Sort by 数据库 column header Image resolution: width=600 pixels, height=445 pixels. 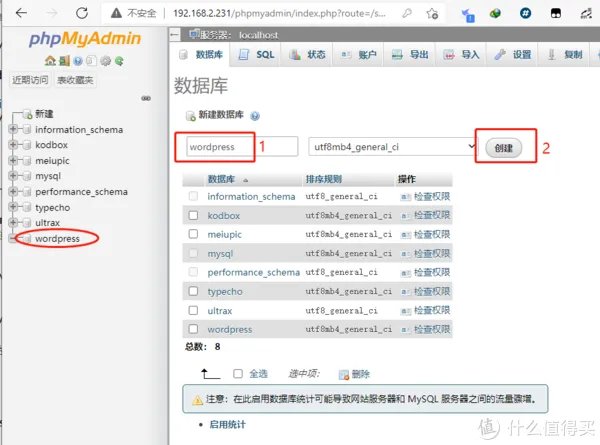[221, 179]
